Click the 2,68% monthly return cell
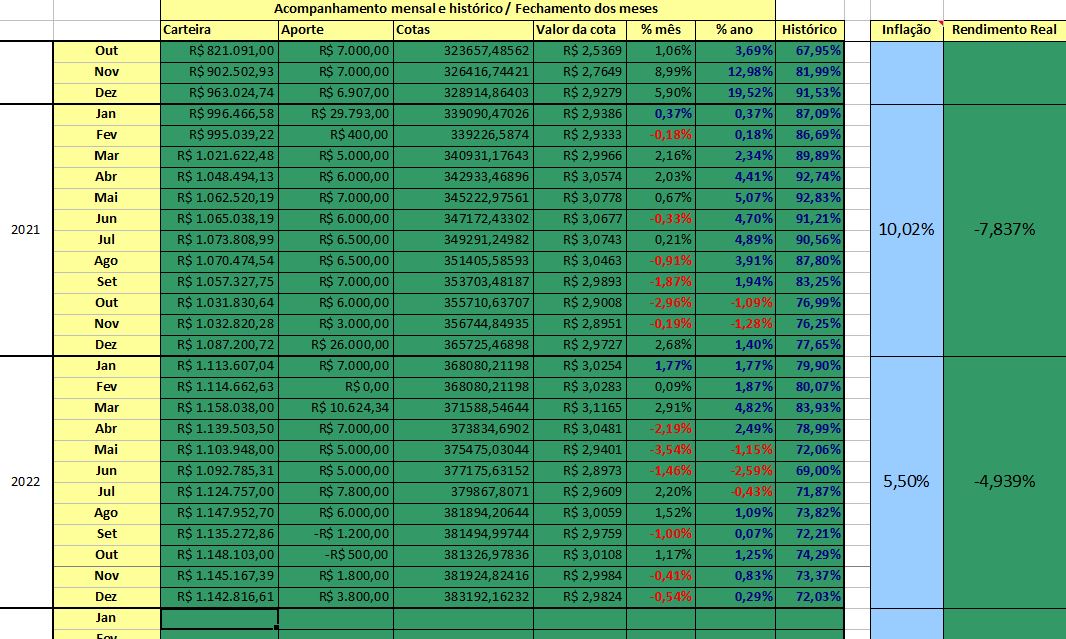This screenshot has height=639, width=1066. pos(661,345)
